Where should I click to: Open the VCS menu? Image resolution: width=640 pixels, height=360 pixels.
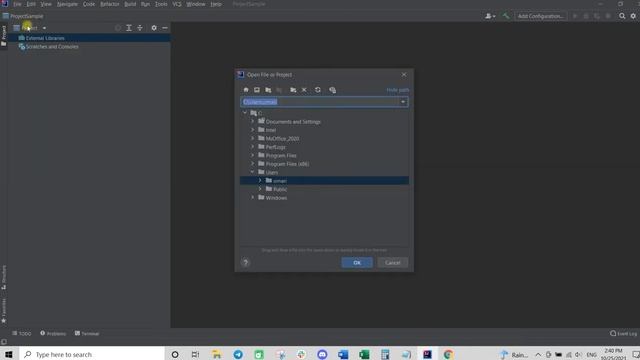[177, 4]
